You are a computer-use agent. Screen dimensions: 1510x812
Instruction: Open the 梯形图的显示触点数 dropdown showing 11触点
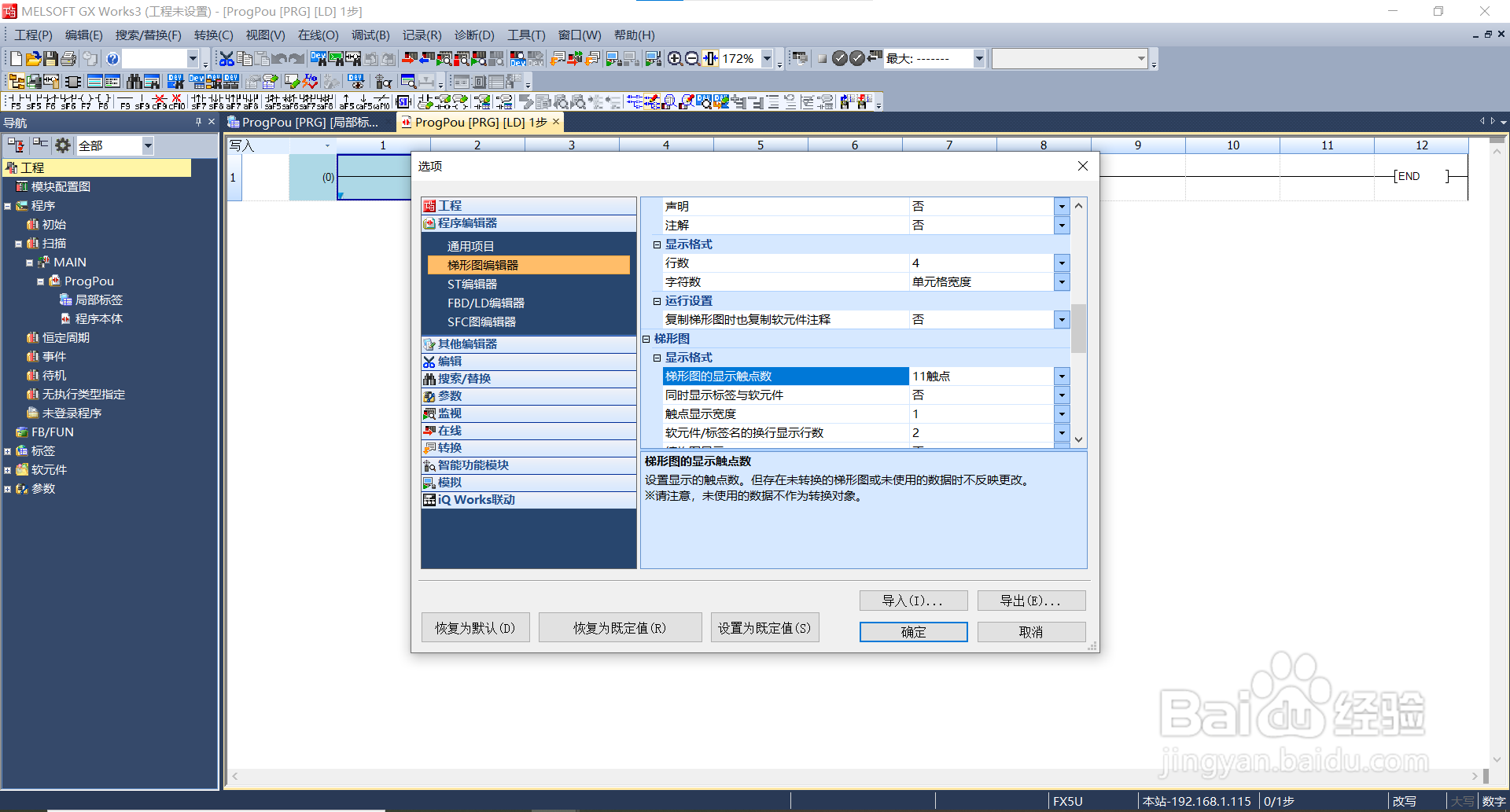point(1062,377)
